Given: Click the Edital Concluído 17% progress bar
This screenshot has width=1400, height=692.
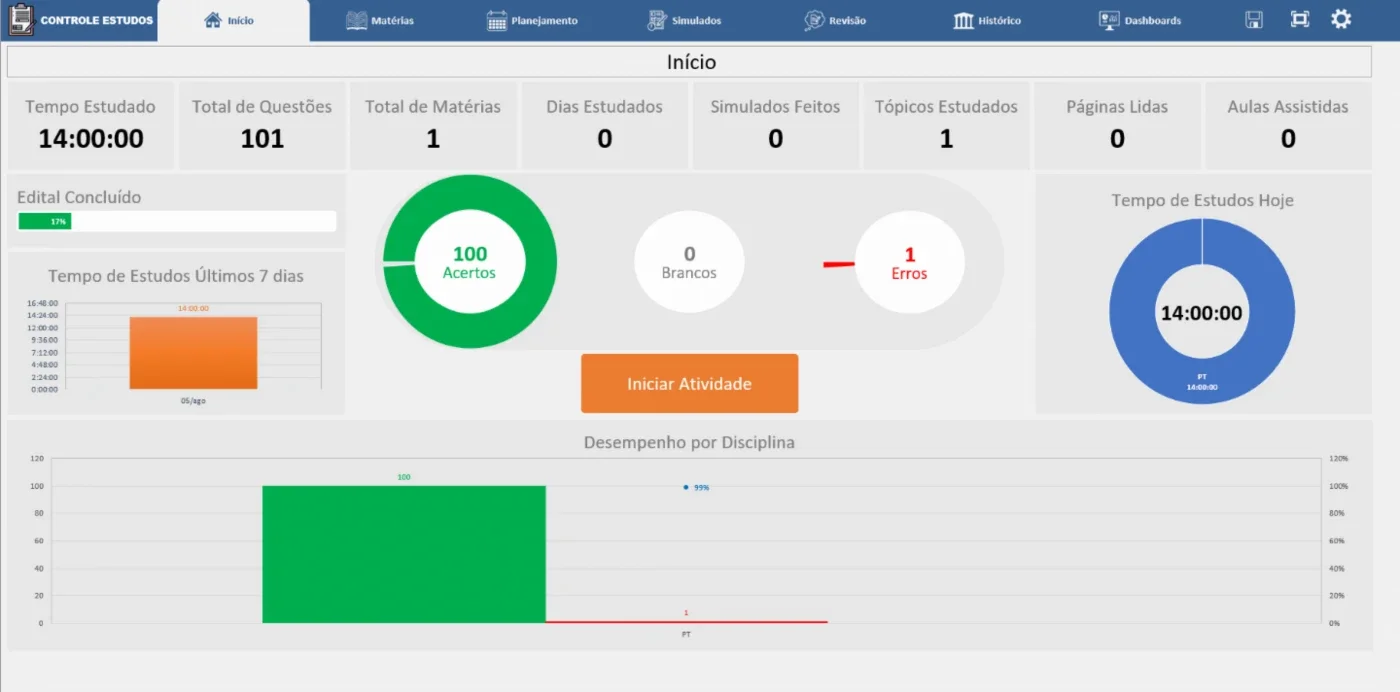Looking at the screenshot, I should click(x=177, y=221).
